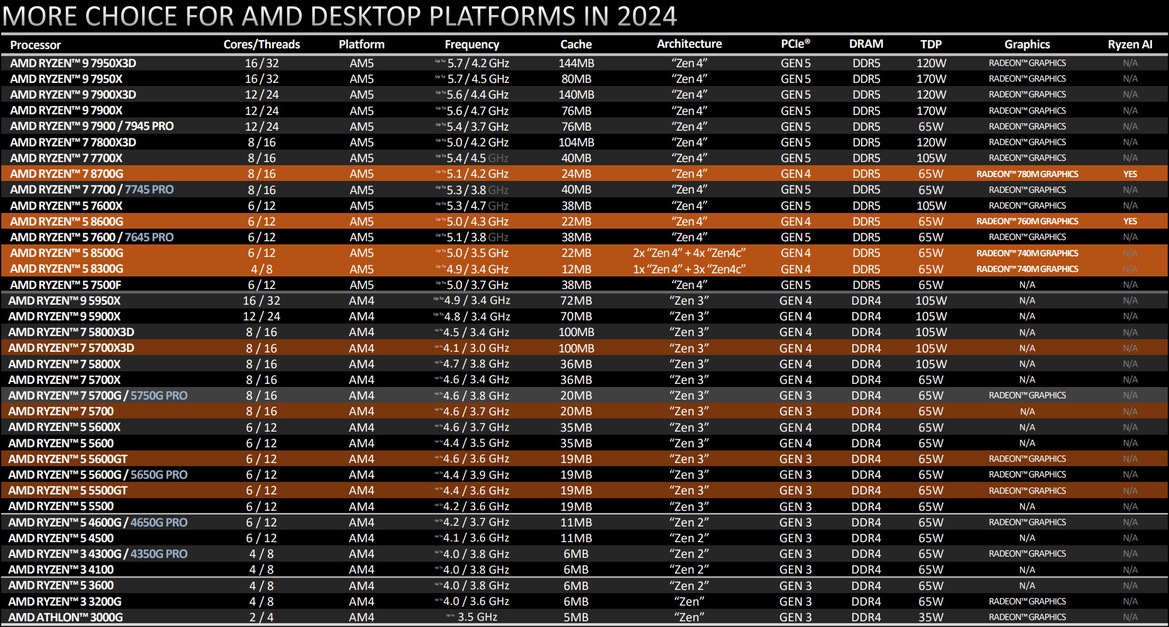
Task: Select processor name "AMD RYZEN 5 5600X"
Action: click(64, 427)
